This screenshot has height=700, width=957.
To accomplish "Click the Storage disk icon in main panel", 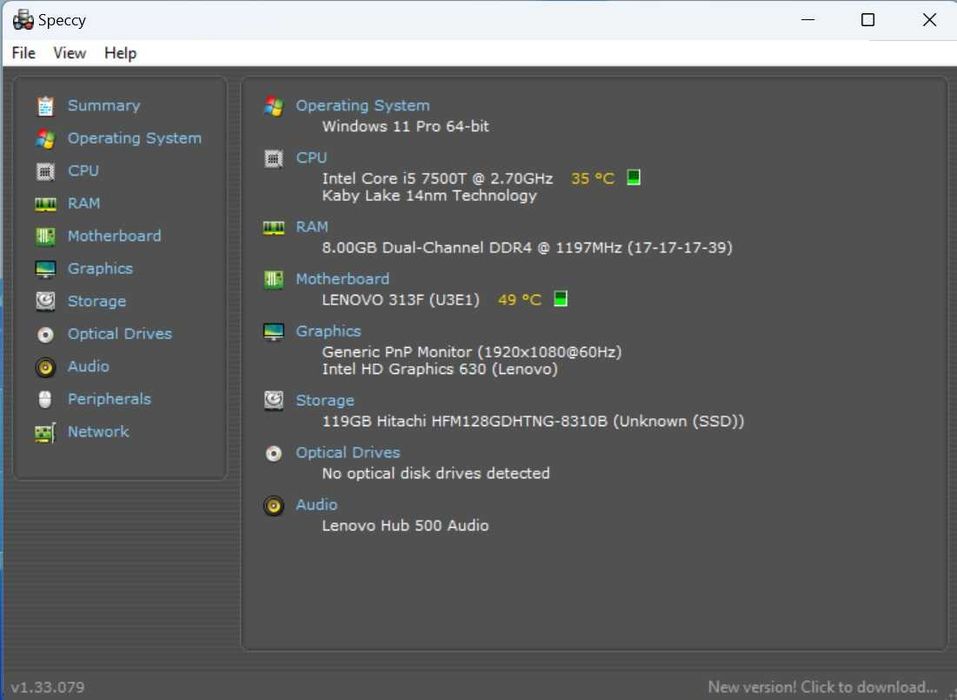I will (273, 401).
